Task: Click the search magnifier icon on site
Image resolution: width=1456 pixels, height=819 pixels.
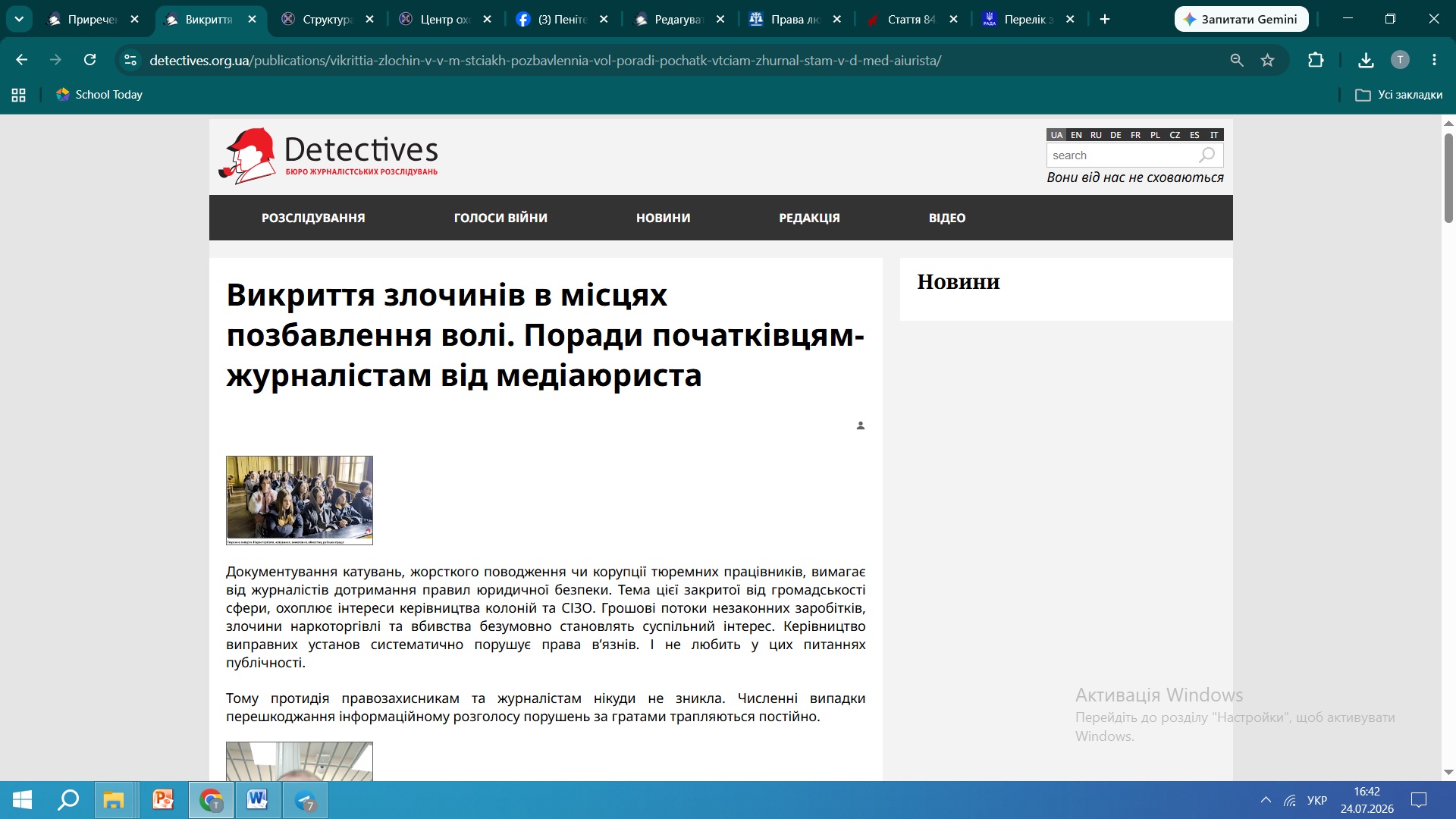Action: pos(1207,155)
